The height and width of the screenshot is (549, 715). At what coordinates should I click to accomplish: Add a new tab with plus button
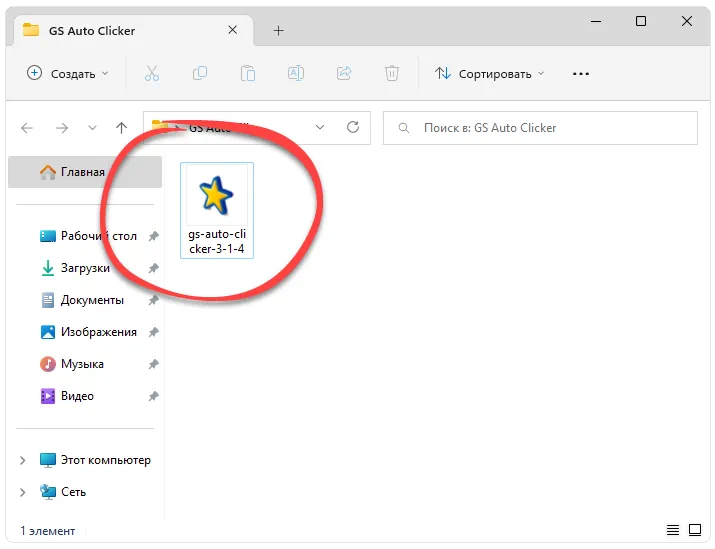pos(278,31)
